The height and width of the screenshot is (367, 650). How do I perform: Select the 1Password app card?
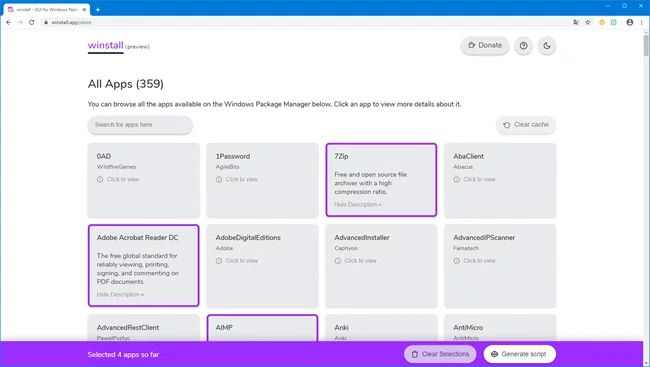pos(262,180)
